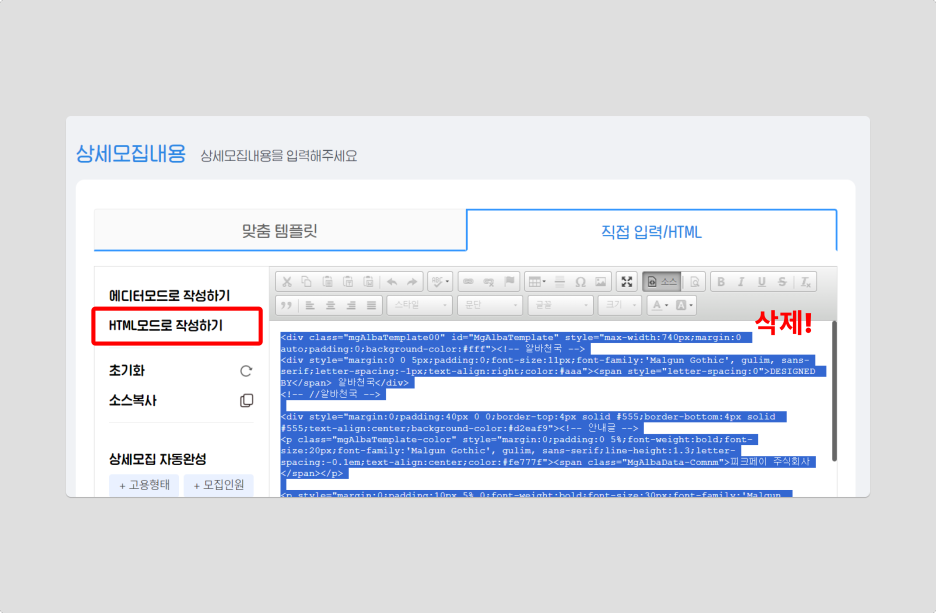Screen dimensions: 936x613
Task: Select HTML모드로 작성하기 option
Action: pos(165,325)
